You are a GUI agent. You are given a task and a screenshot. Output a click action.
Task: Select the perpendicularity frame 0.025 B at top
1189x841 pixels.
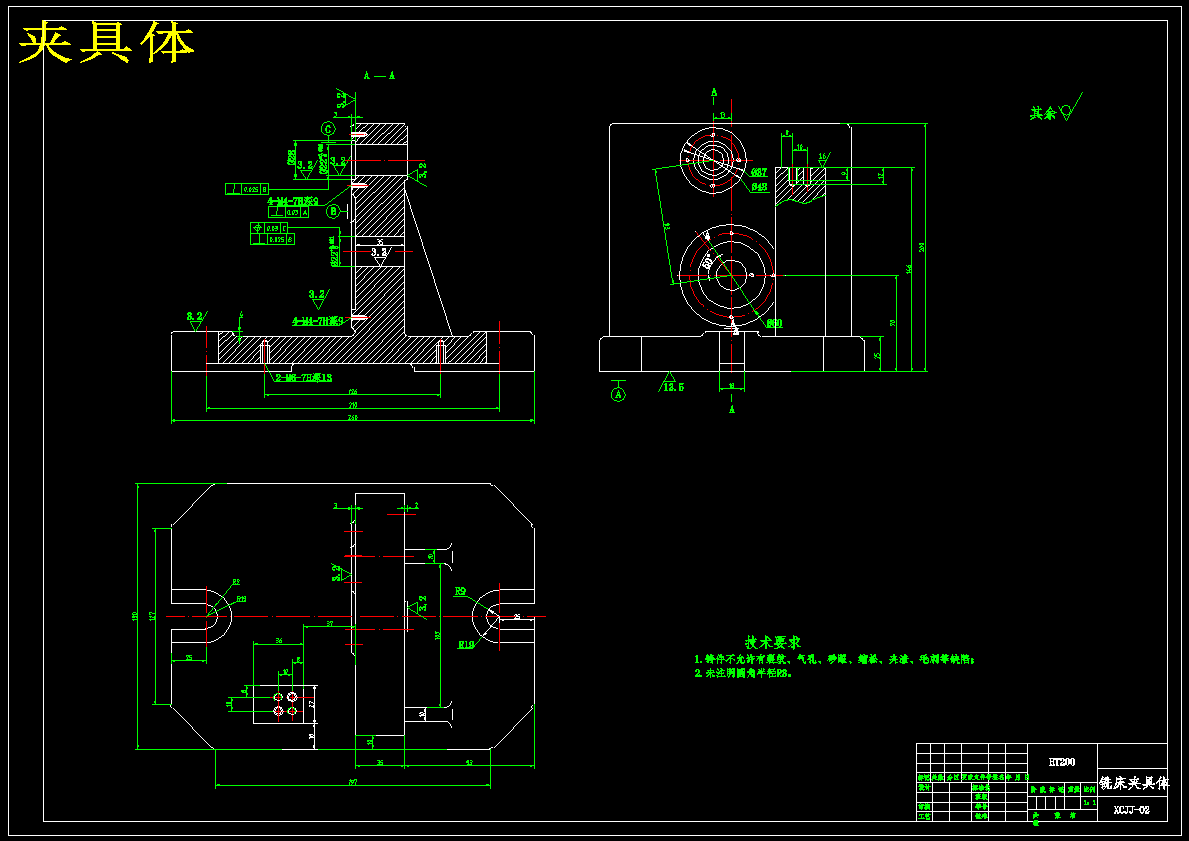(x=247, y=189)
